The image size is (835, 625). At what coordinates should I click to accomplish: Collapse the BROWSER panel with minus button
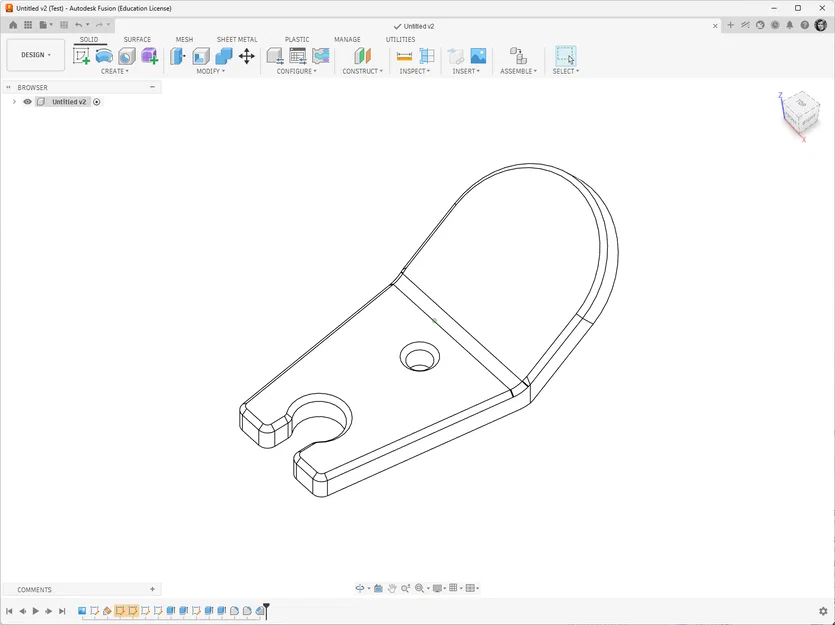point(152,87)
